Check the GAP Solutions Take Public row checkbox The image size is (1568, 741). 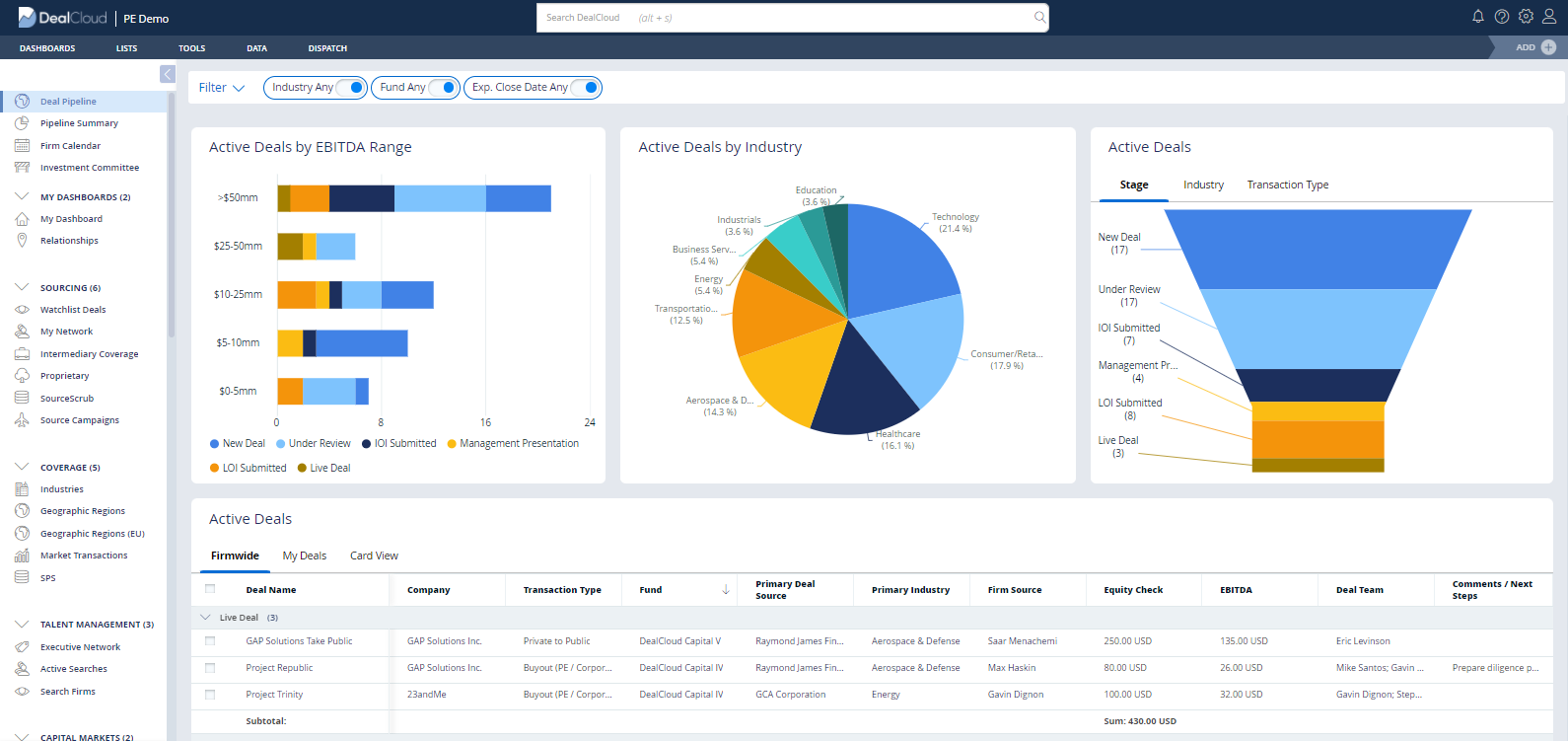tap(210, 641)
